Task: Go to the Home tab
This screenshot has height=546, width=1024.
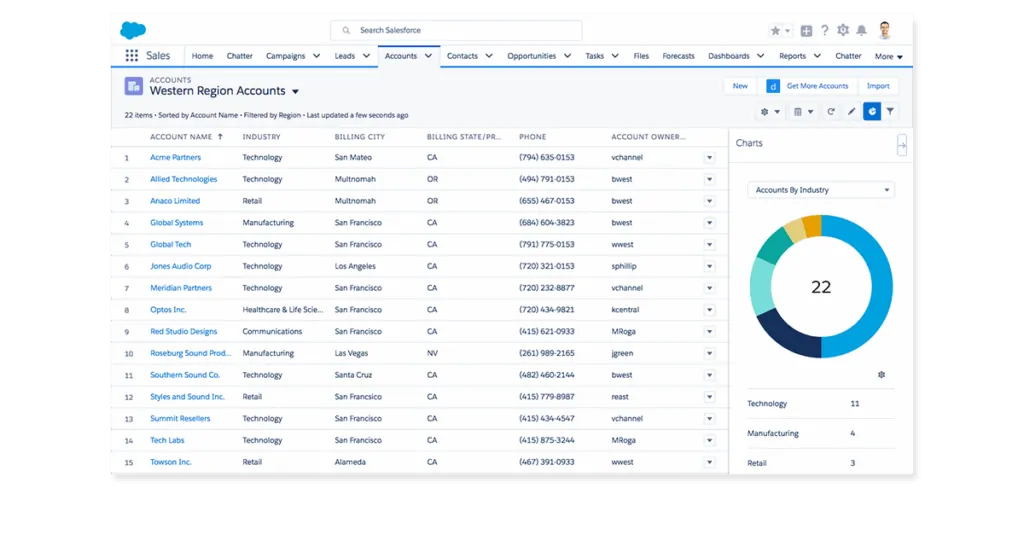Action: 202,56
